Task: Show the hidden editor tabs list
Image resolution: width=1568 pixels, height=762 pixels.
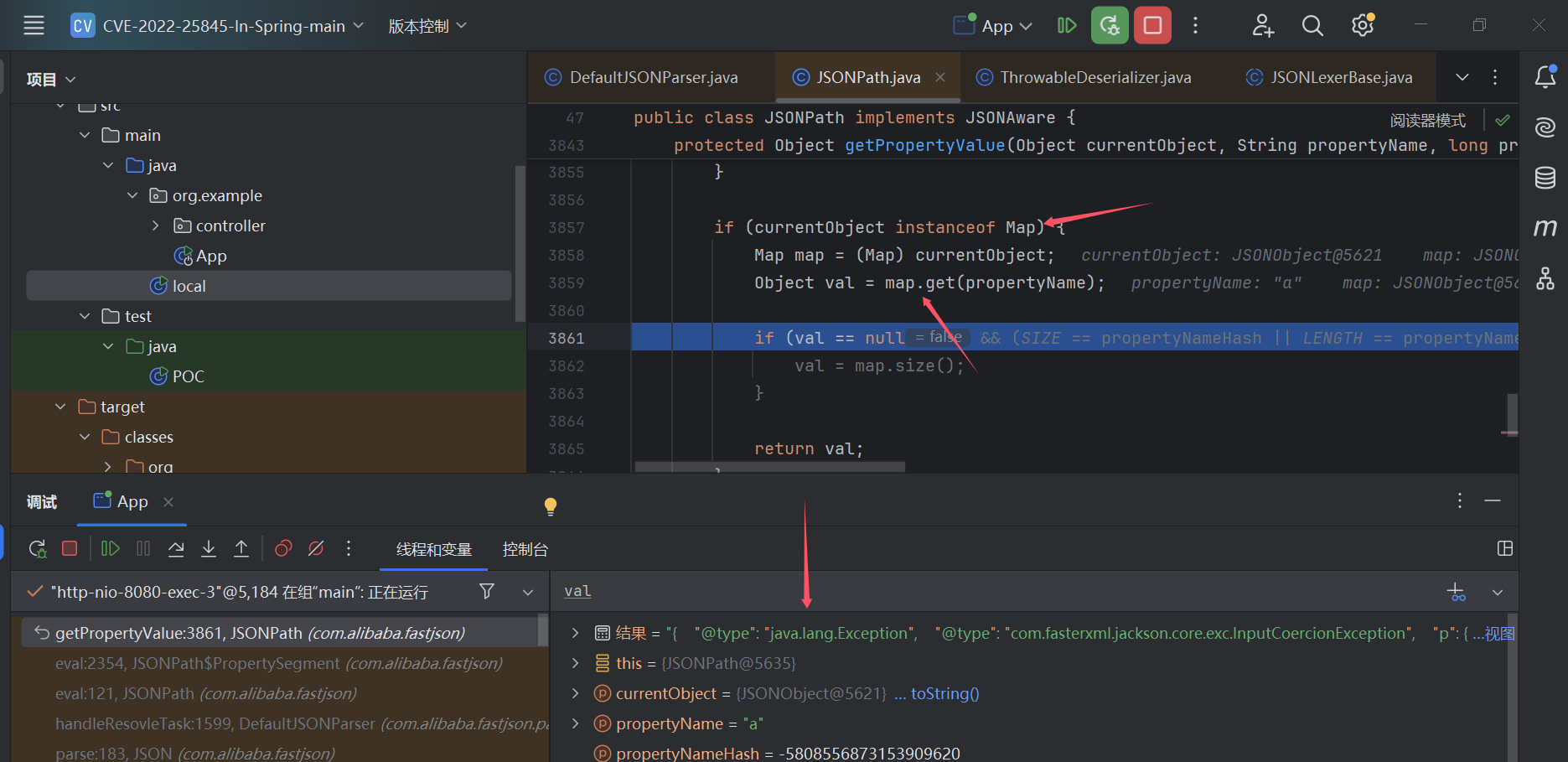Action: pyautogui.click(x=1462, y=77)
